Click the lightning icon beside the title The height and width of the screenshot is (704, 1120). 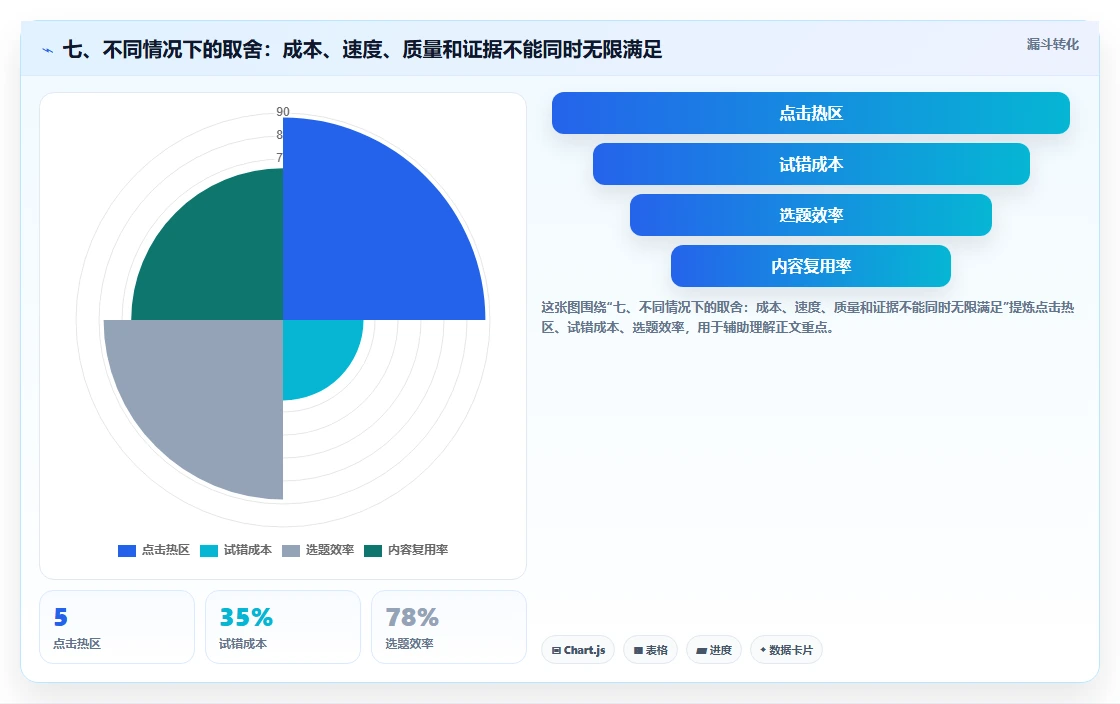48,51
